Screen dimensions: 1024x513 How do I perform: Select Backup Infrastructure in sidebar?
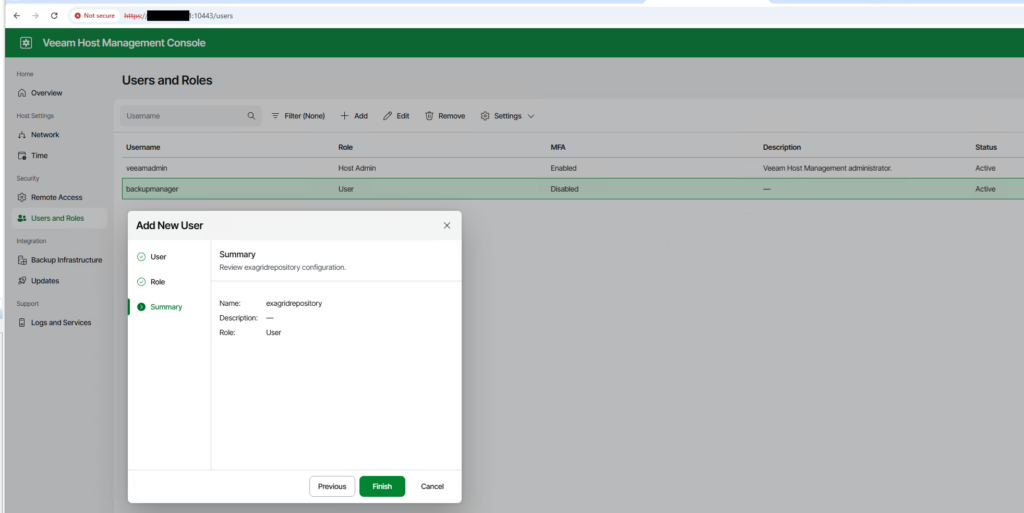click(x=66, y=260)
